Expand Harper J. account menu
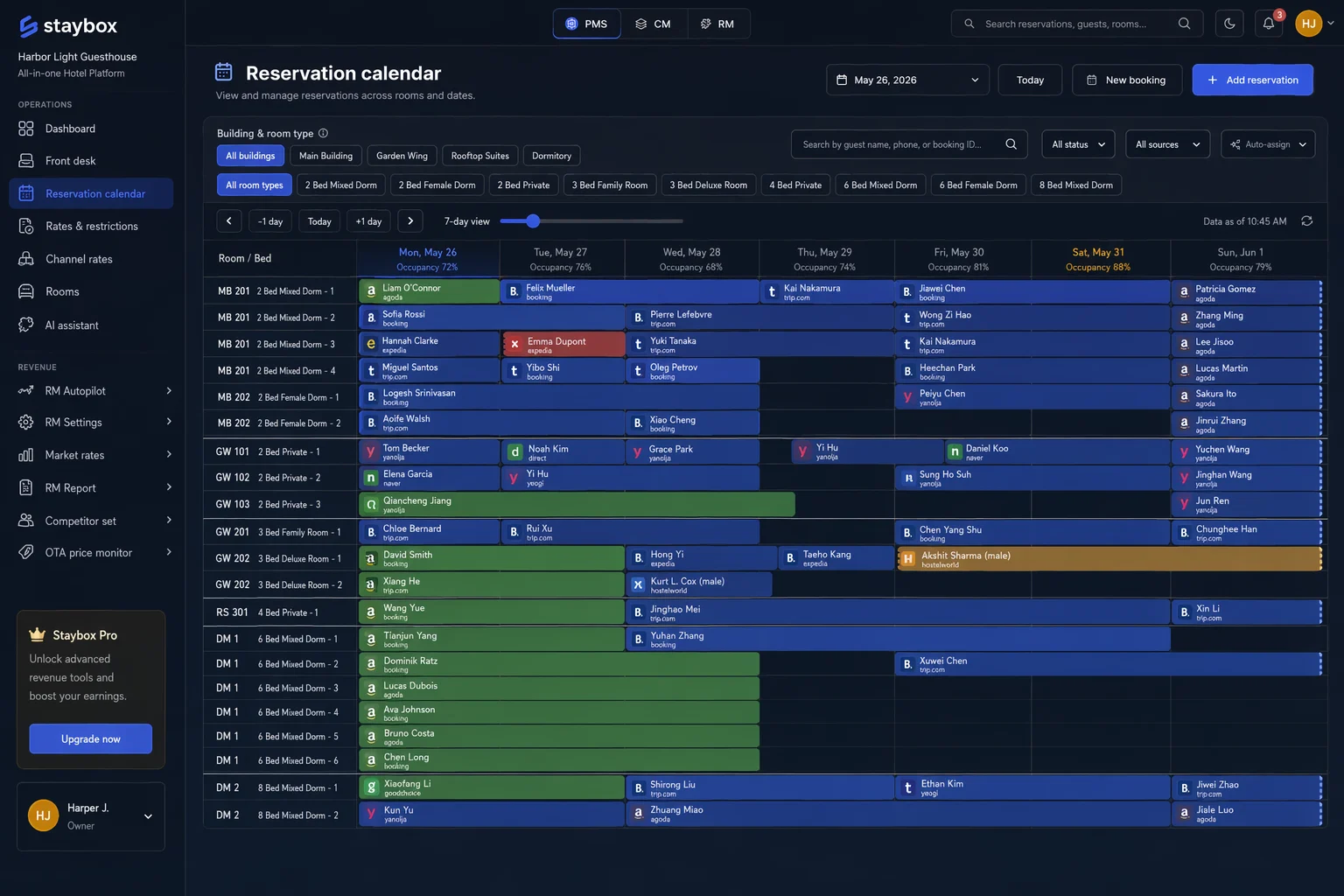The image size is (1344, 896). click(148, 816)
